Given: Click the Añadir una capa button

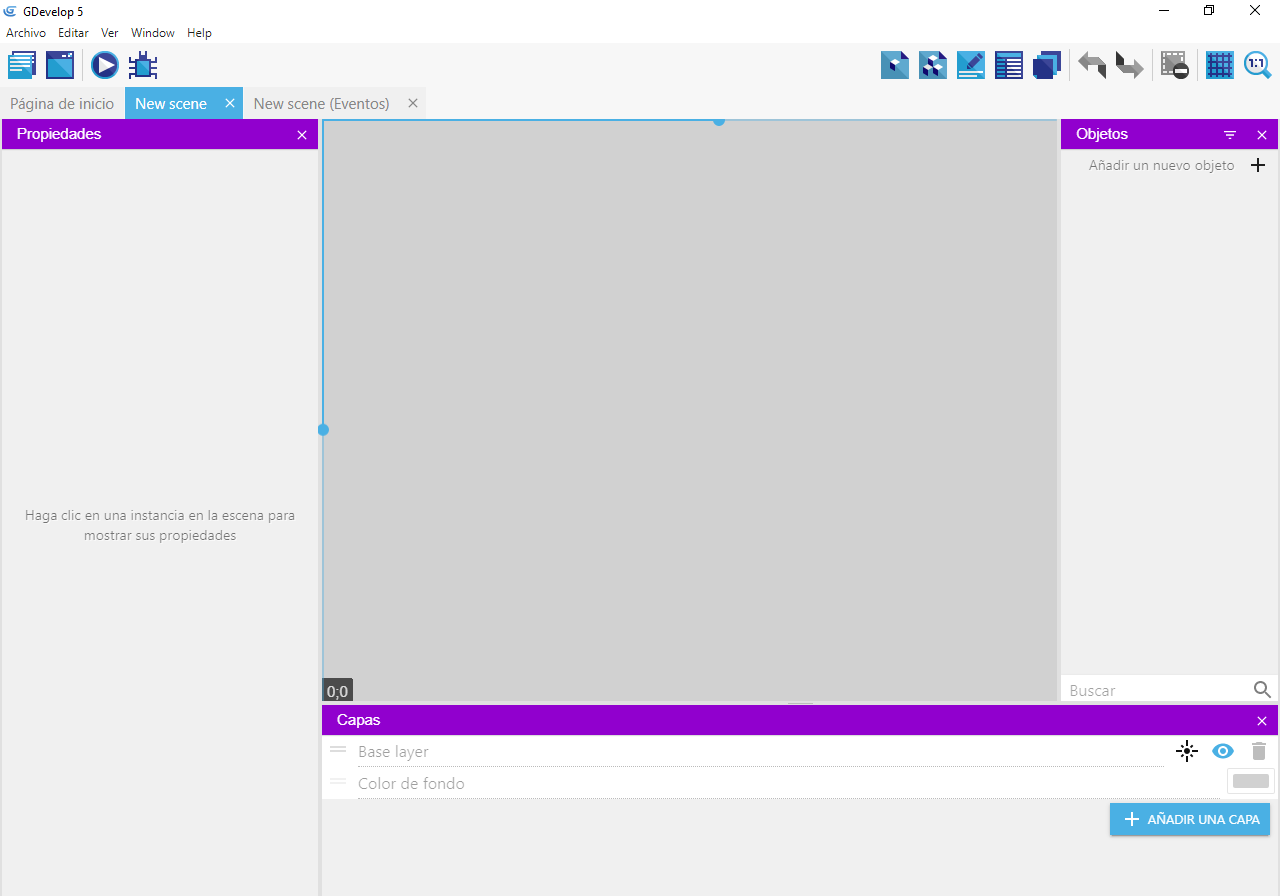Looking at the screenshot, I should tap(1189, 820).
